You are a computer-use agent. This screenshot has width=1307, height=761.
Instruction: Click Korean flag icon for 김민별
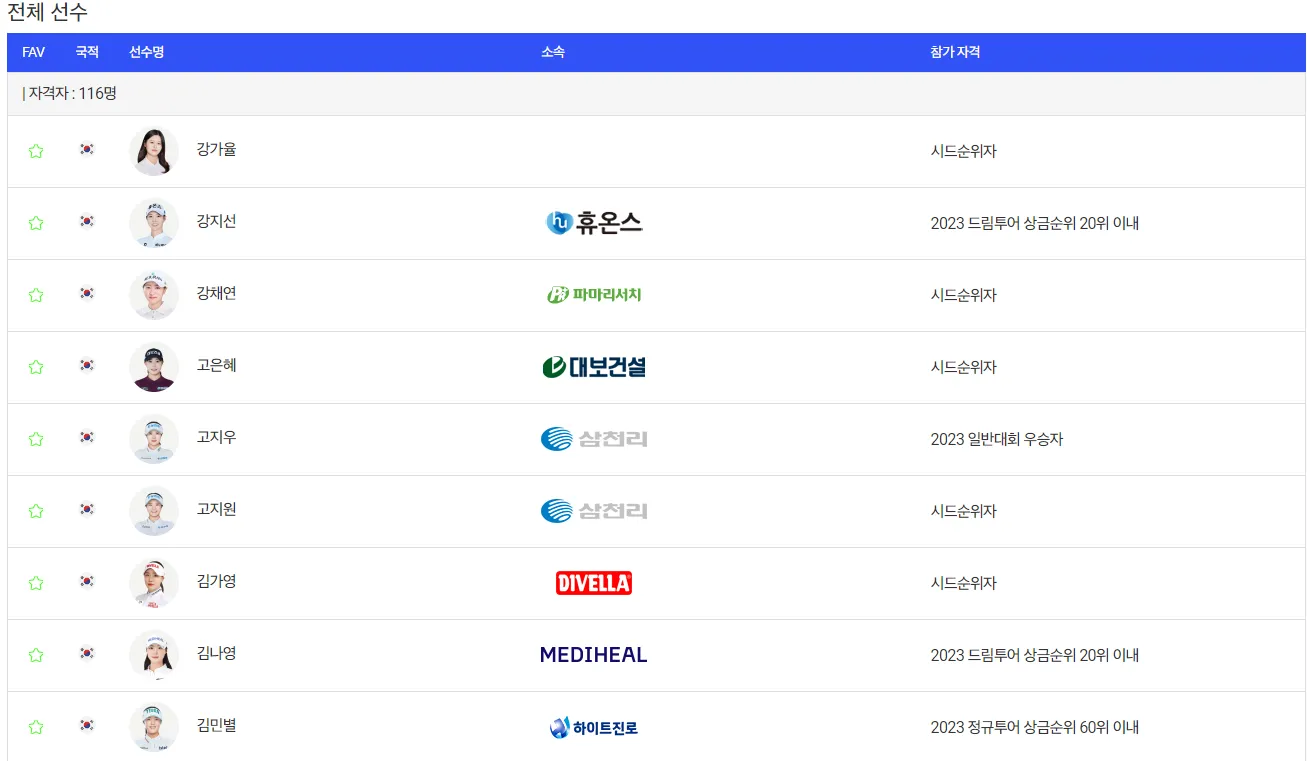click(x=87, y=726)
